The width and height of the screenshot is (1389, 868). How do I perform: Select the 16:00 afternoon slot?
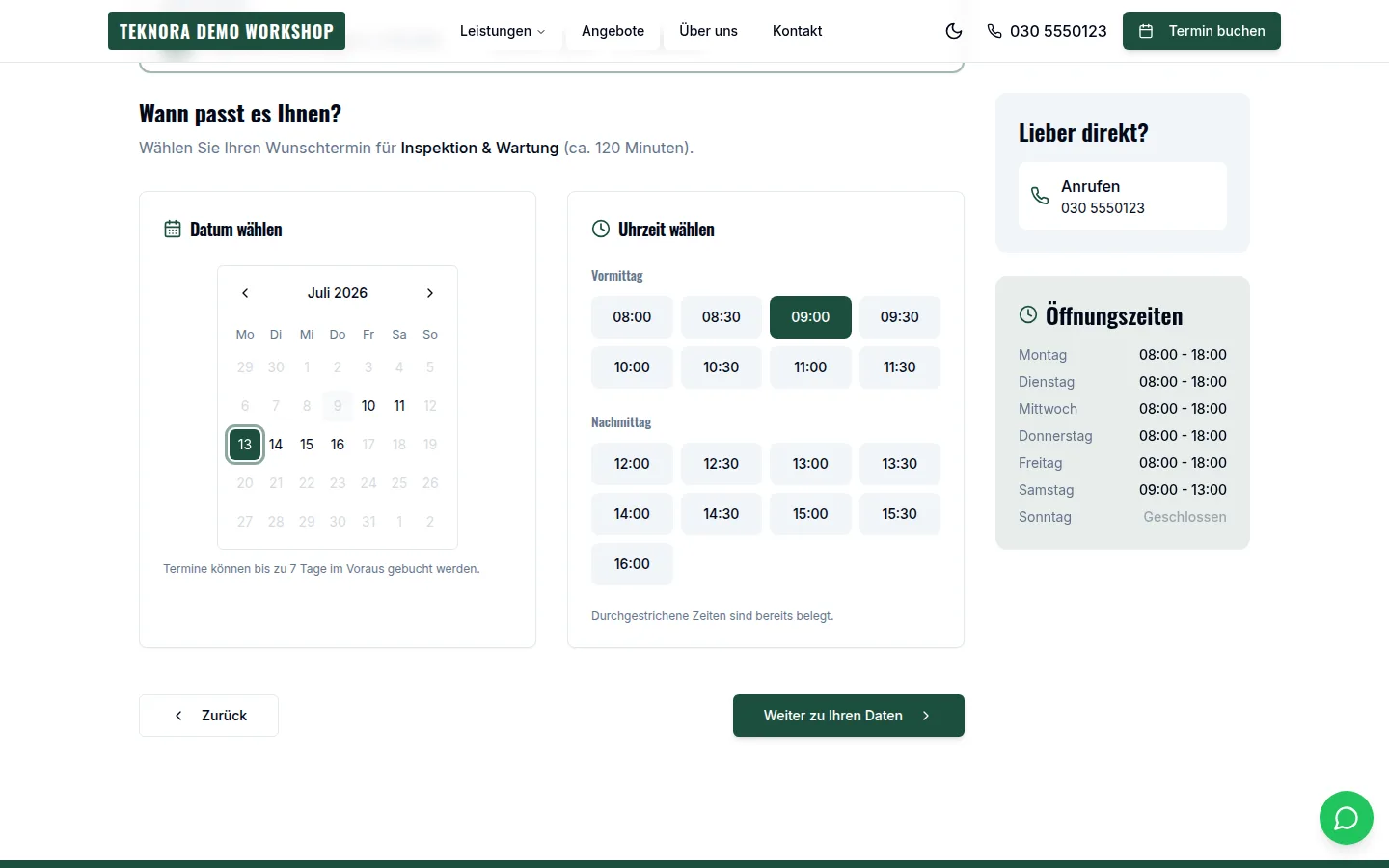tap(632, 564)
